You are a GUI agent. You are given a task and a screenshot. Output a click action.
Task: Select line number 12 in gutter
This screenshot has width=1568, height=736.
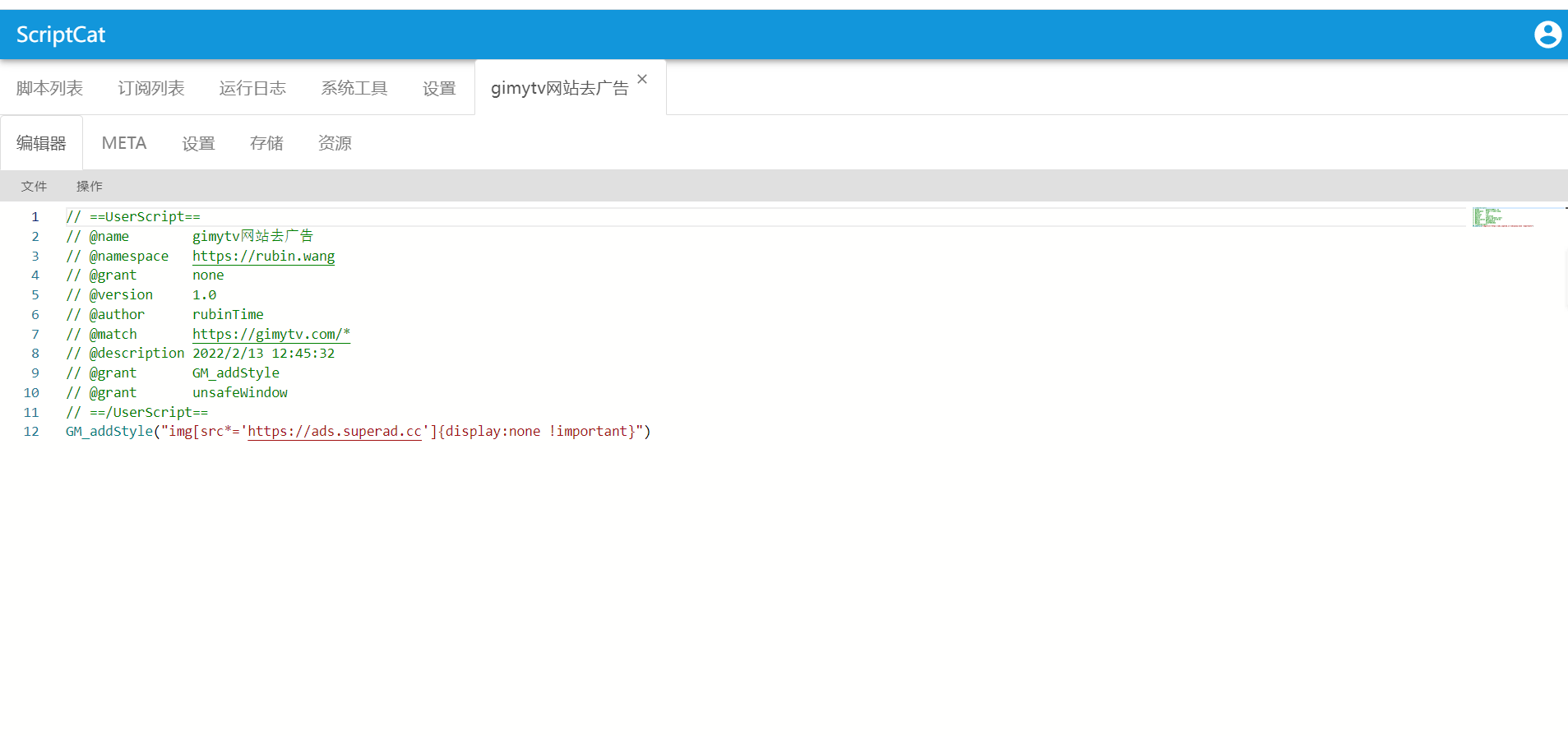pos(31,432)
